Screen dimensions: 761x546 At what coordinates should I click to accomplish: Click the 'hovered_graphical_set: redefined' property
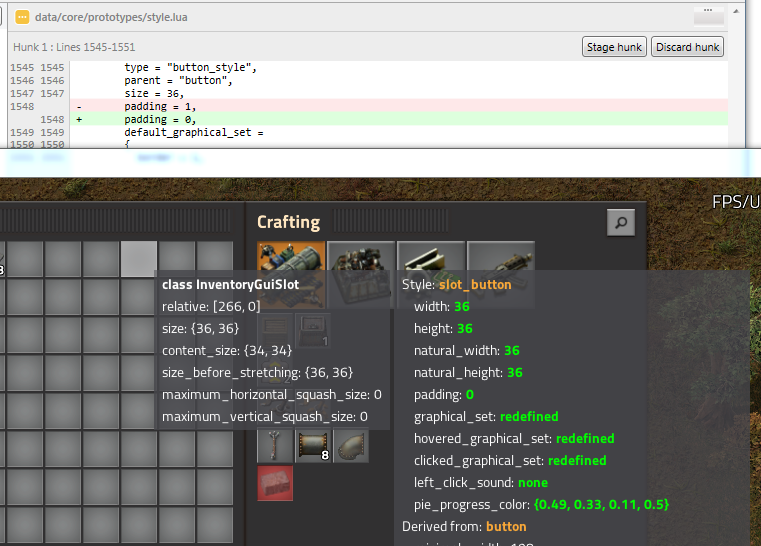(x=514, y=439)
